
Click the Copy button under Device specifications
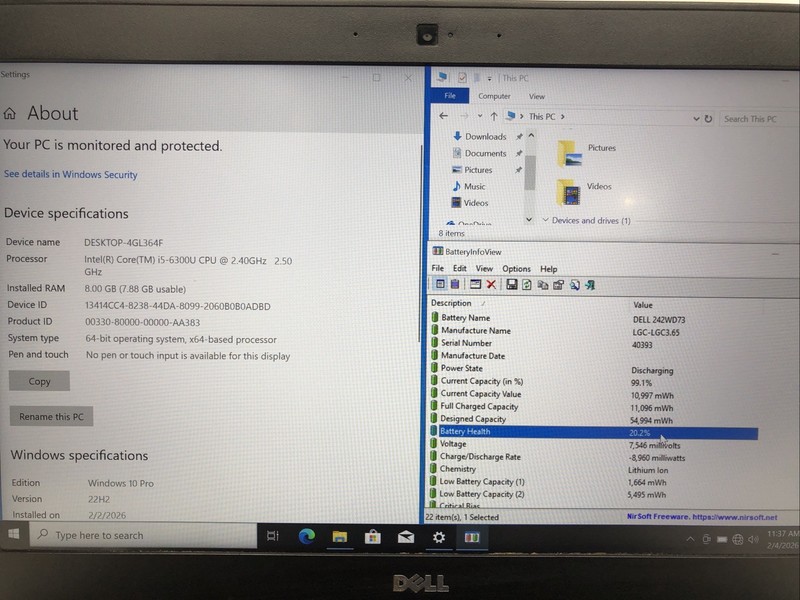click(x=39, y=381)
